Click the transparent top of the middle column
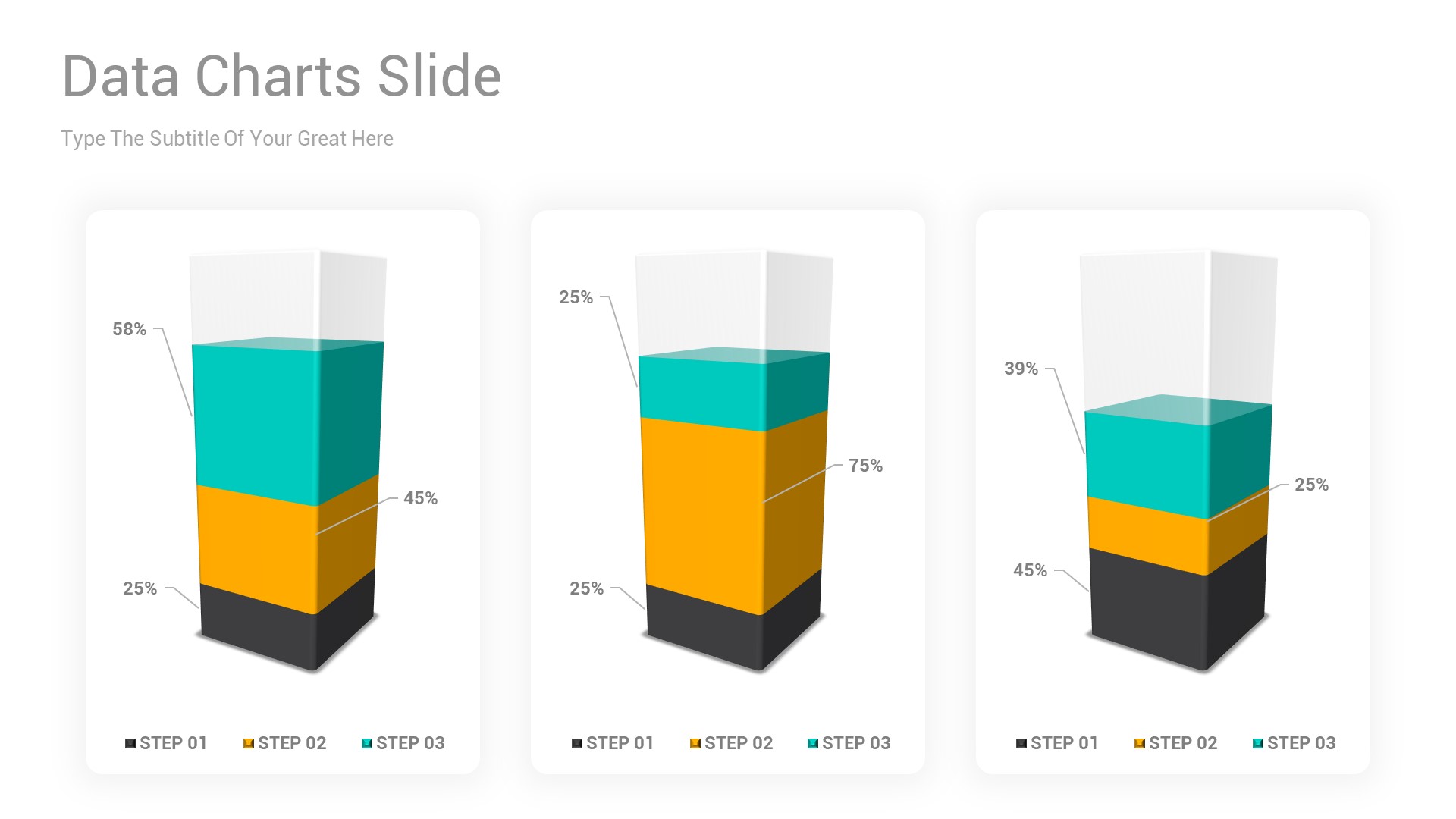The height and width of the screenshot is (819, 1456). [x=701, y=303]
